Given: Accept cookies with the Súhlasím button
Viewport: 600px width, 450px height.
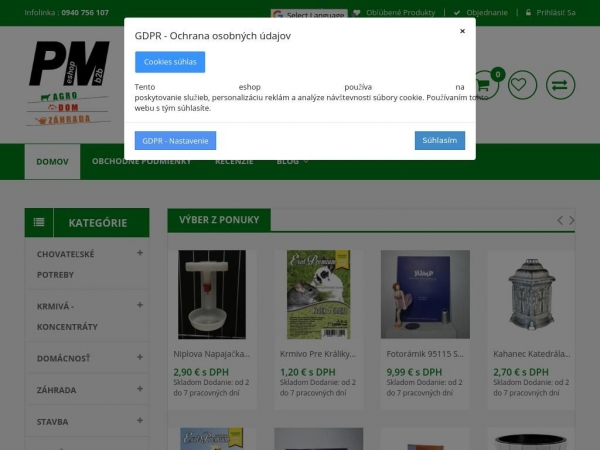Looking at the screenshot, I should pos(439,140).
